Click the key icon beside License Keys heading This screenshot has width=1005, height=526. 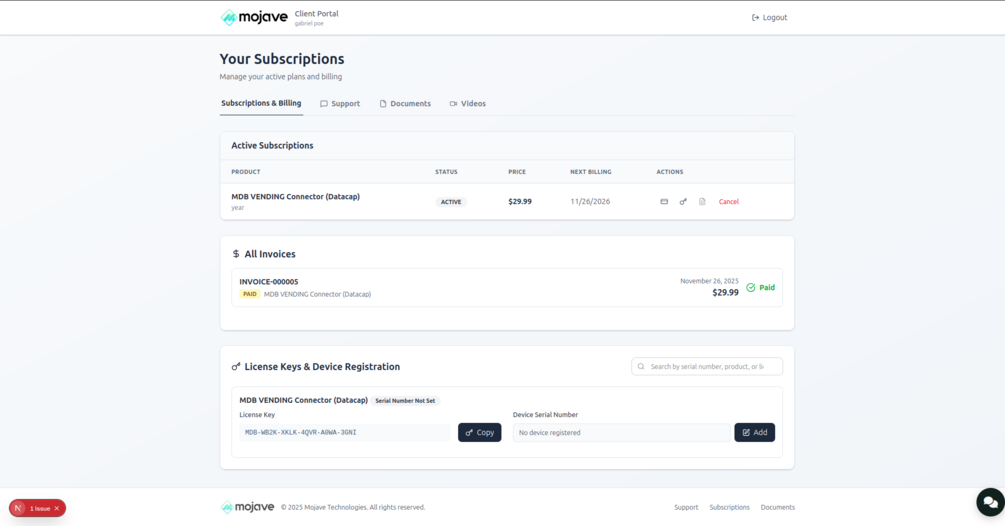point(236,367)
